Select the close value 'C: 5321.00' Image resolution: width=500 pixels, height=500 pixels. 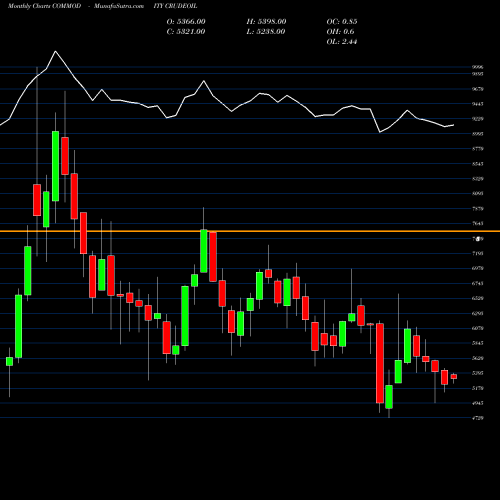[186, 31]
